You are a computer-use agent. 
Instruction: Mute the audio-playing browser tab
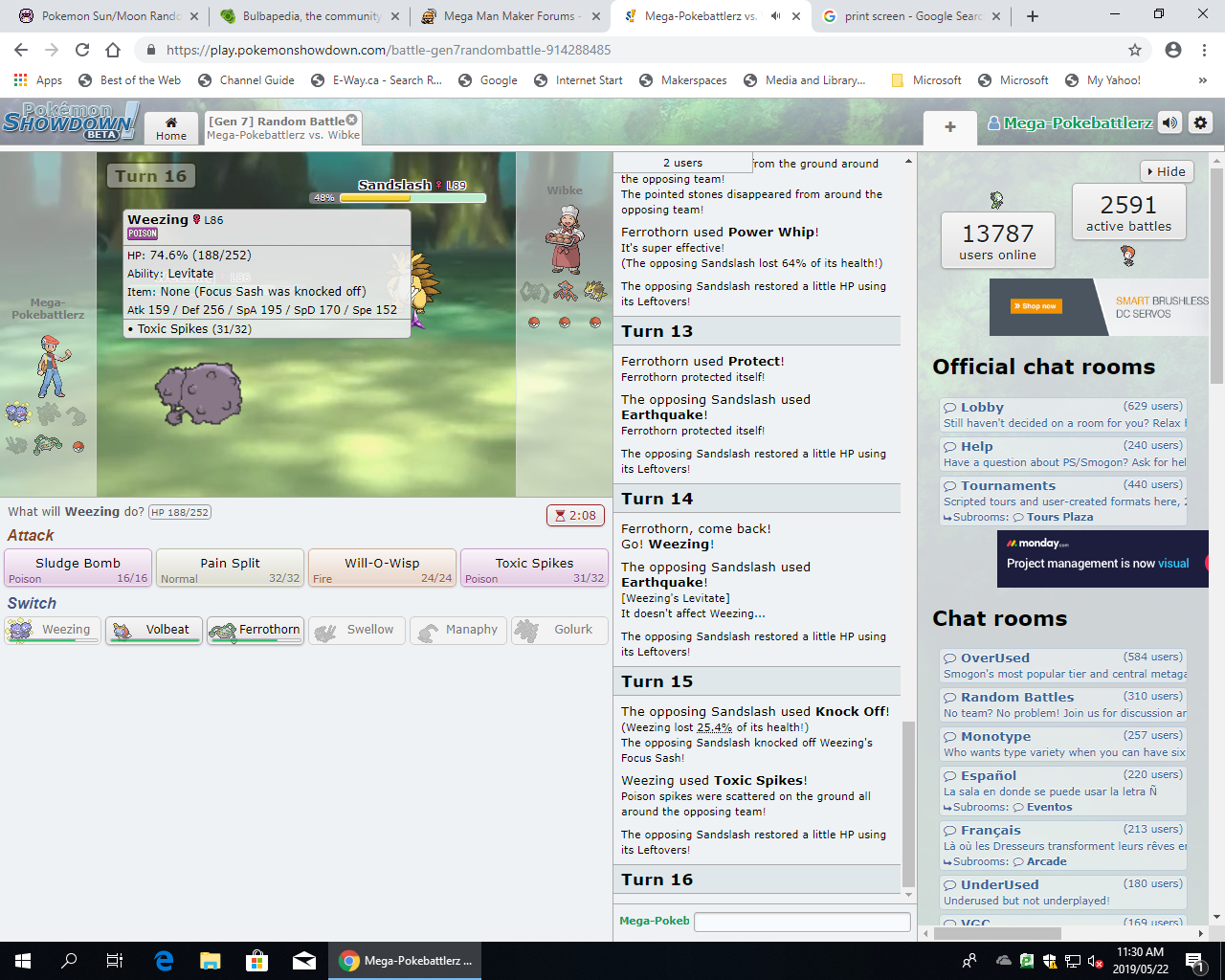(775, 16)
